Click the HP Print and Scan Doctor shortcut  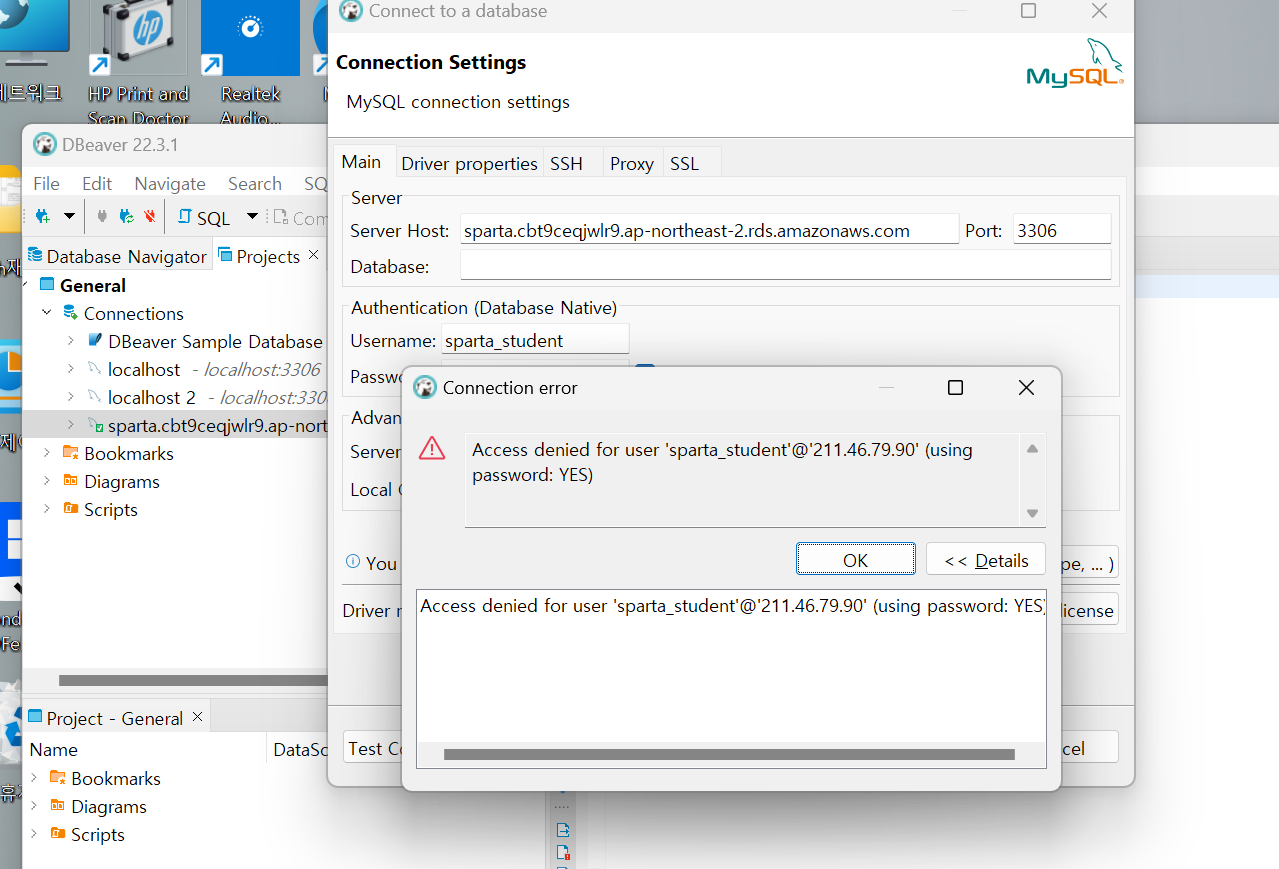138,64
